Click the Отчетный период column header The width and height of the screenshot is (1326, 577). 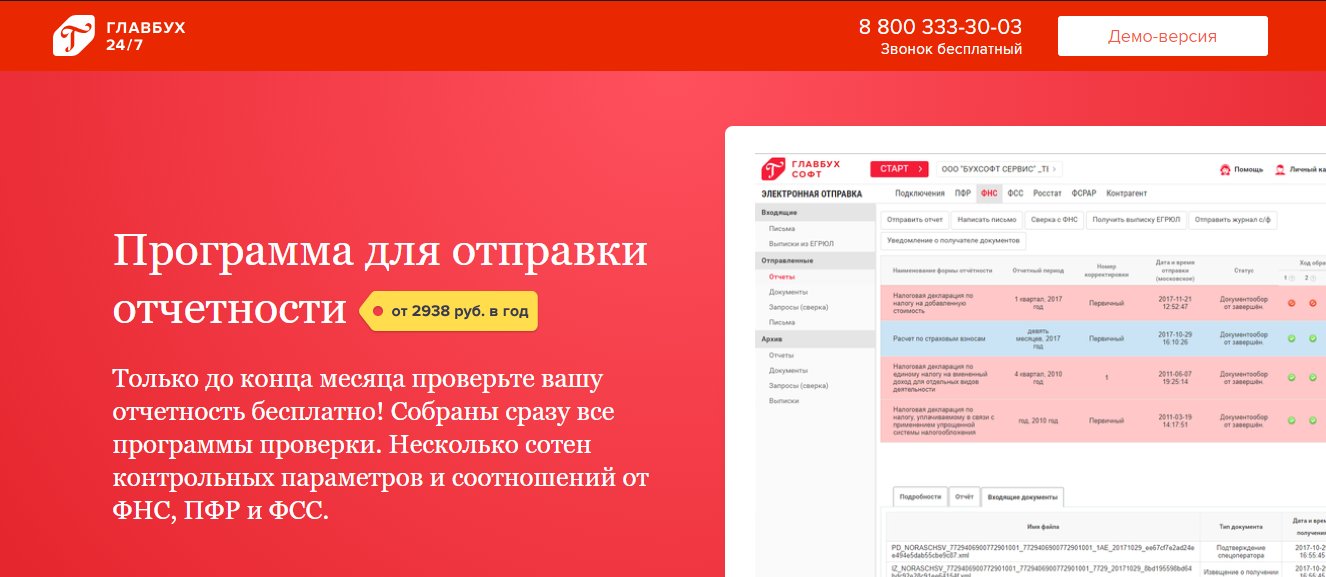click(1038, 271)
